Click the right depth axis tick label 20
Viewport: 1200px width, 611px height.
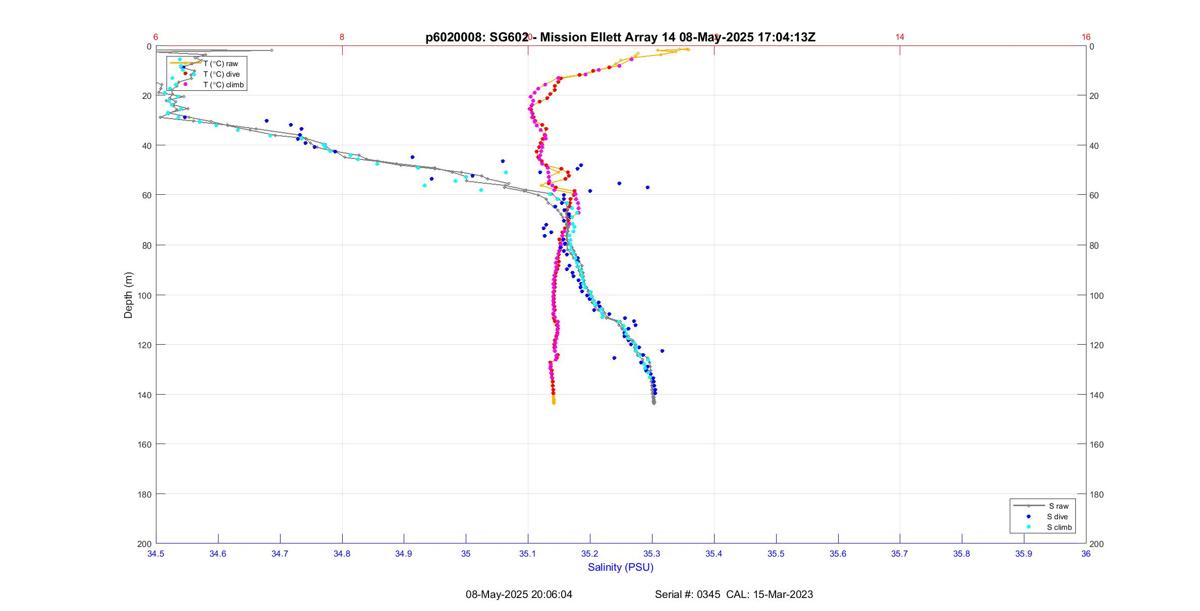(1095, 96)
